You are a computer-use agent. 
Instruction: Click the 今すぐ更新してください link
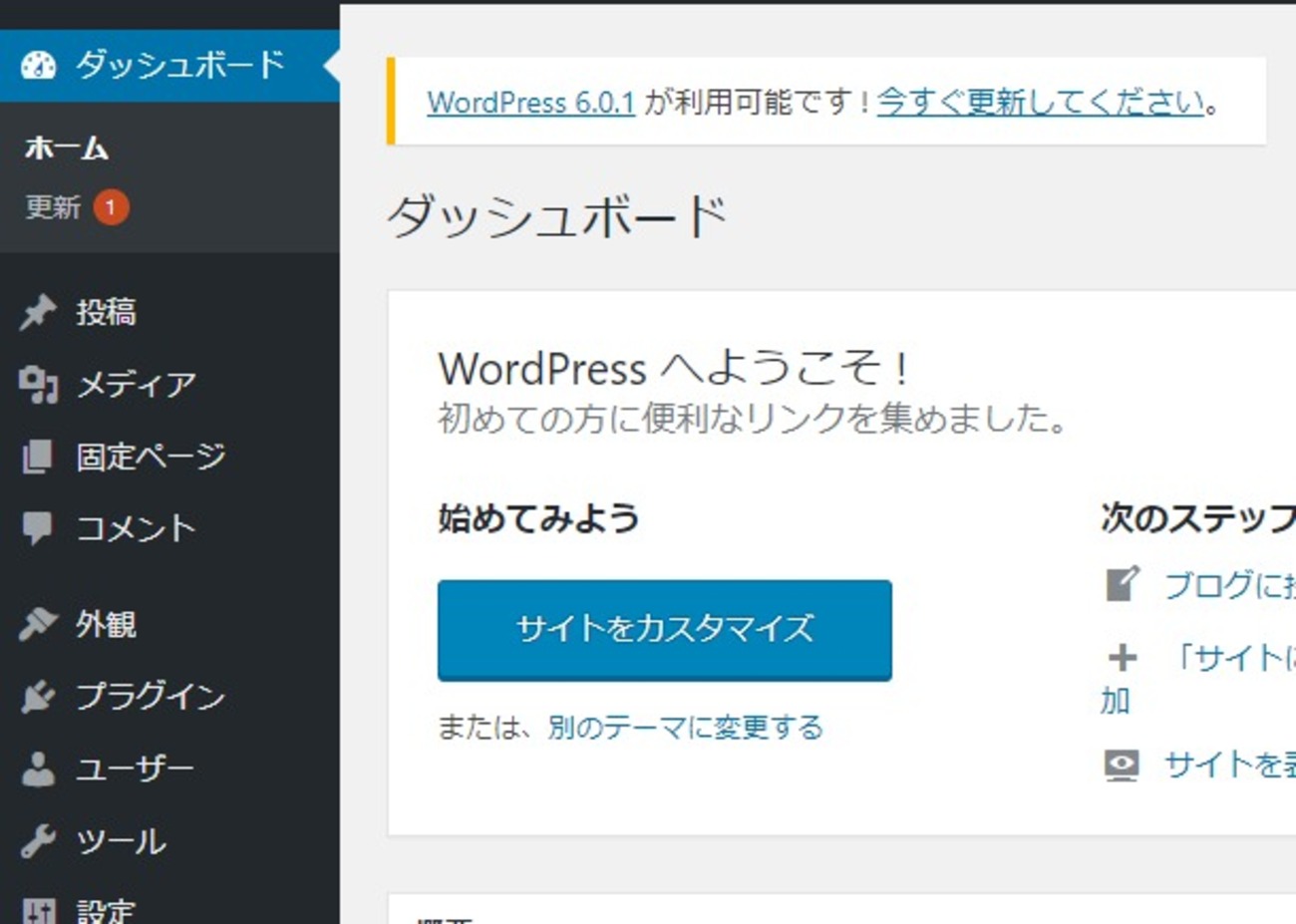pyautogui.click(x=1041, y=102)
